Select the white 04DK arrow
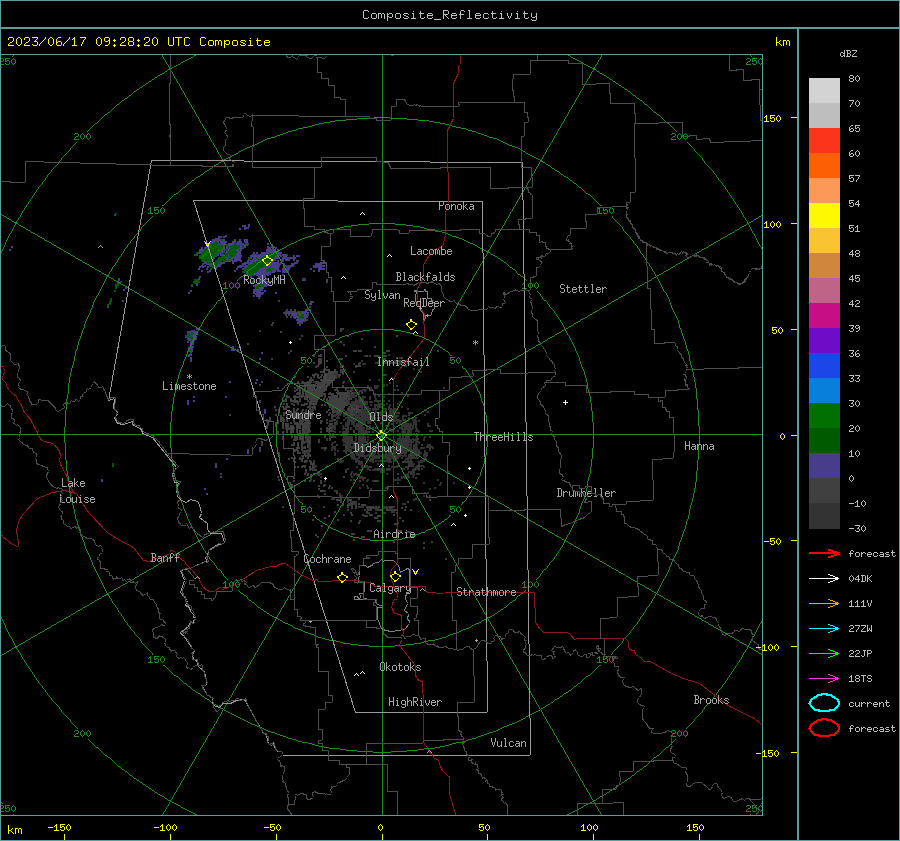The height and width of the screenshot is (841, 900). click(824, 578)
